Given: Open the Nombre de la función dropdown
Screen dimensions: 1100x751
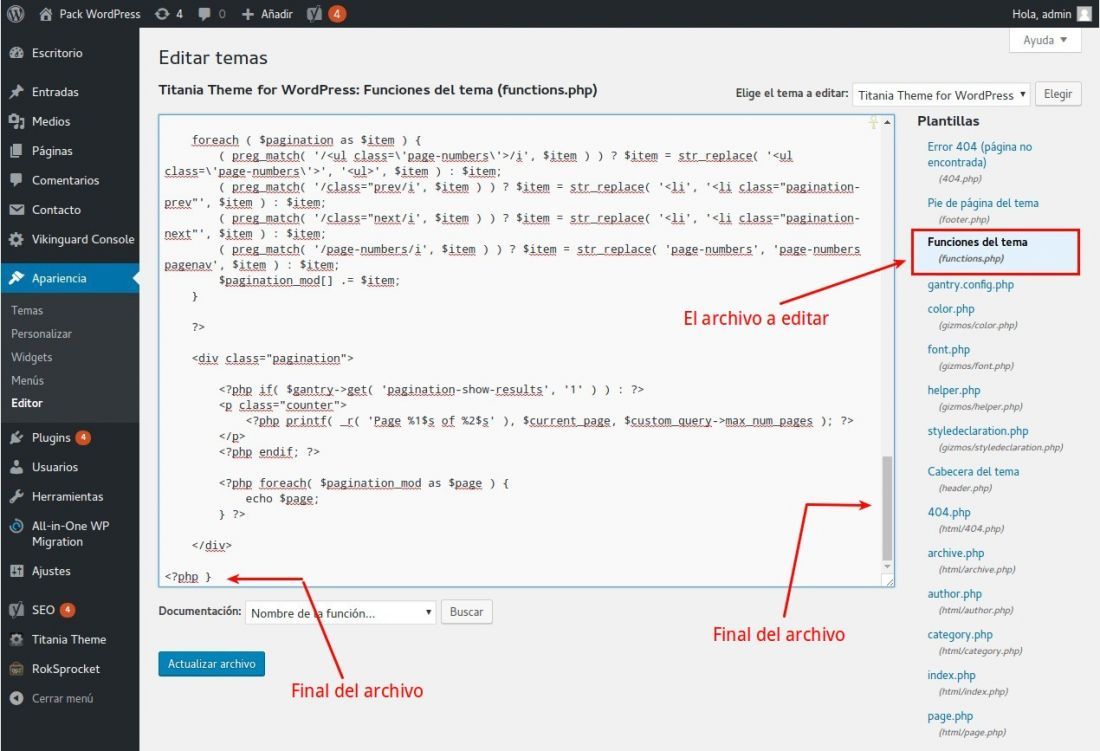Looking at the screenshot, I should click(x=340, y=613).
